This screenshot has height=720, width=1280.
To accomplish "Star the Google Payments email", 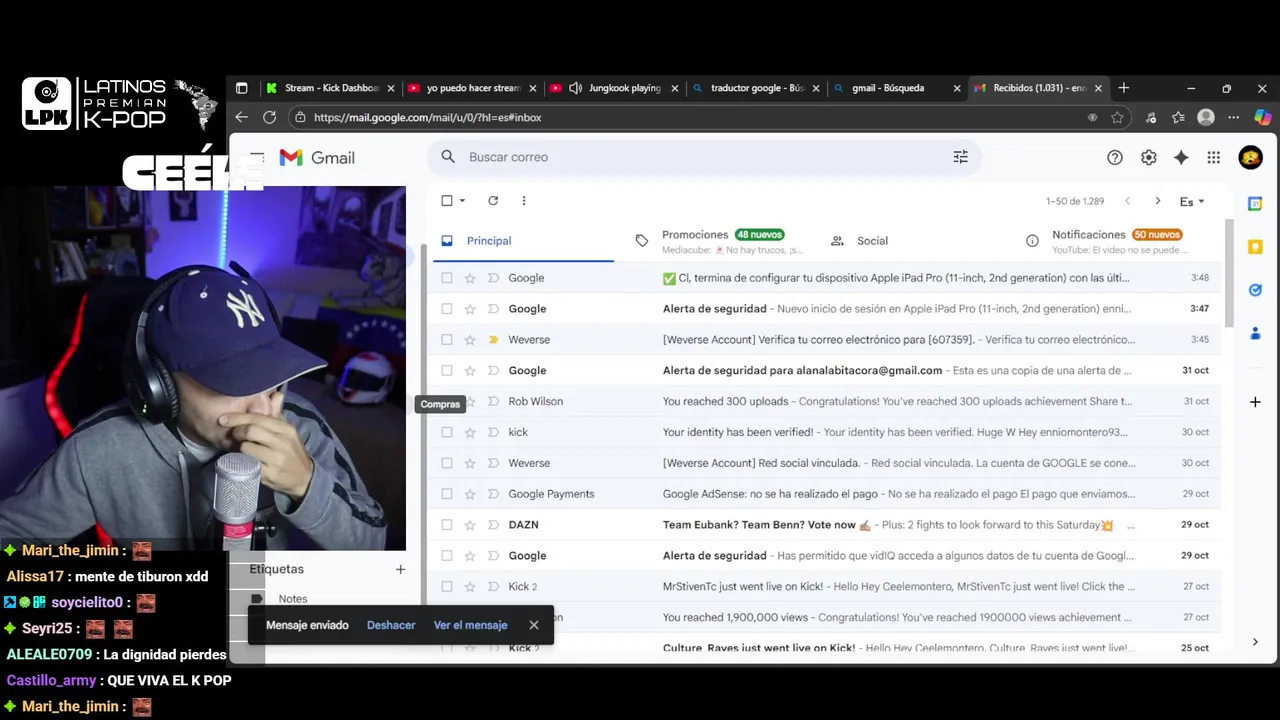I will coord(470,494).
